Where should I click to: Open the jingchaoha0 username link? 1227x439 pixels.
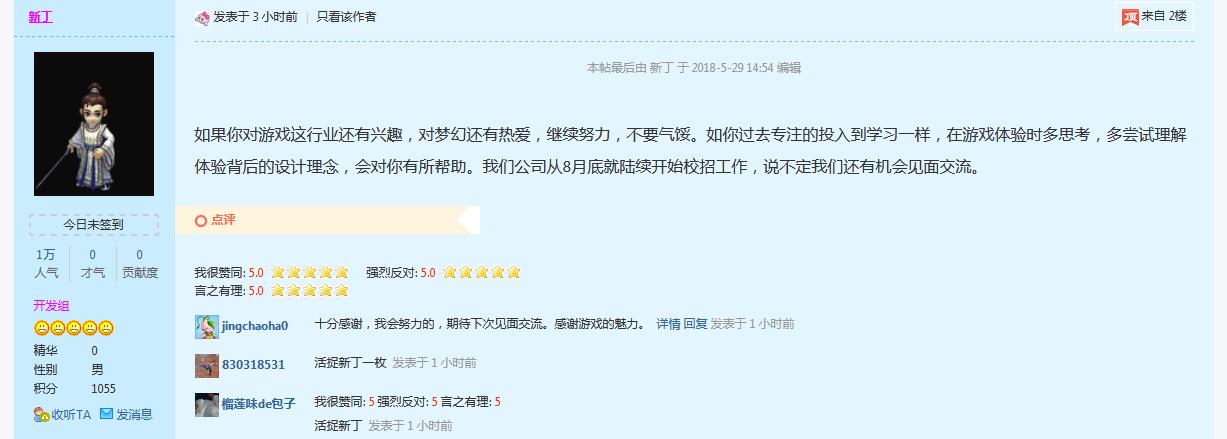click(255, 326)
